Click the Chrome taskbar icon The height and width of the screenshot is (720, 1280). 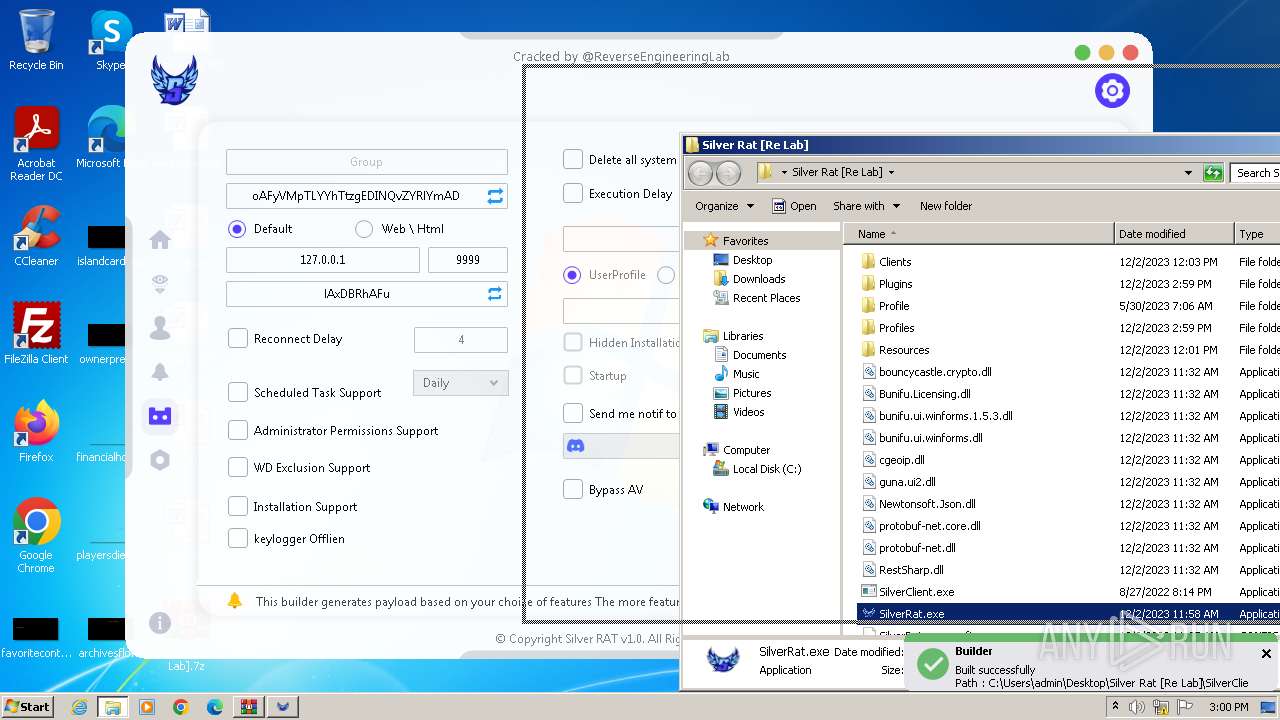[181, 707]
